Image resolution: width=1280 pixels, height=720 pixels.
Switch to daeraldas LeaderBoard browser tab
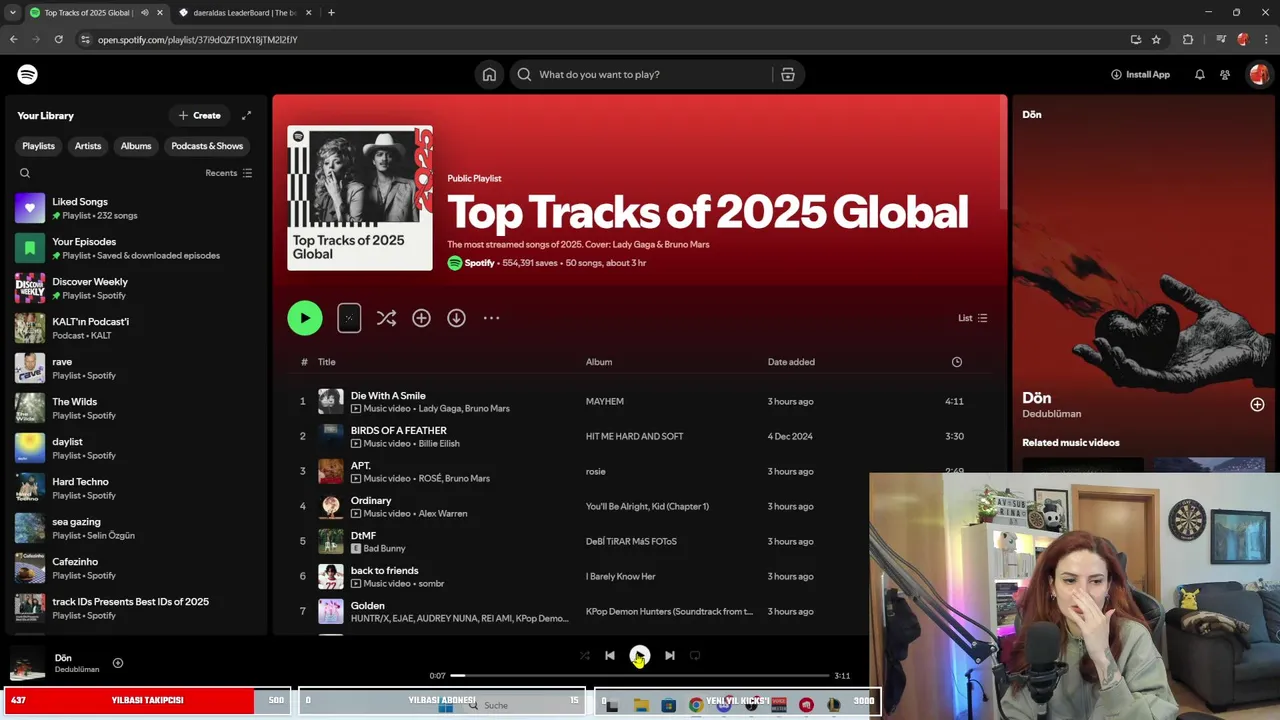point(244,13)
